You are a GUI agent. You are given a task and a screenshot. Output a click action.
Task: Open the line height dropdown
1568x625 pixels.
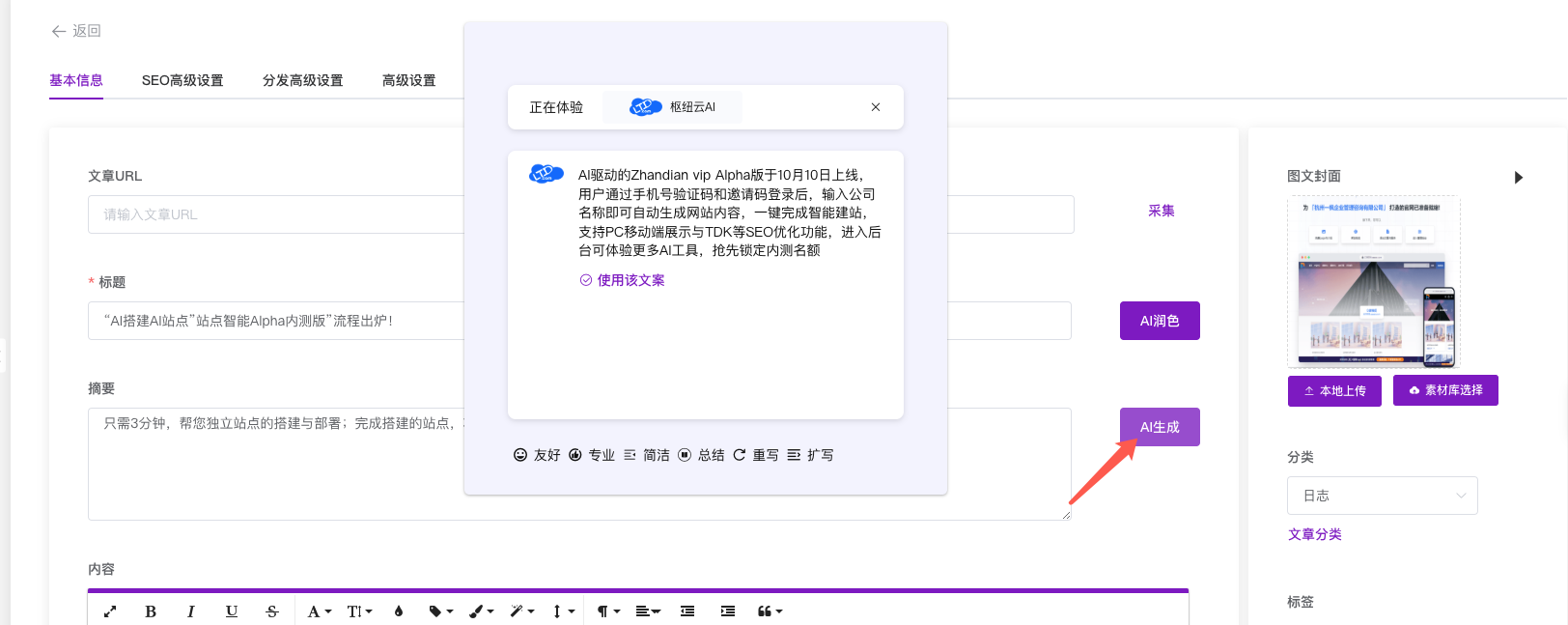563,611
